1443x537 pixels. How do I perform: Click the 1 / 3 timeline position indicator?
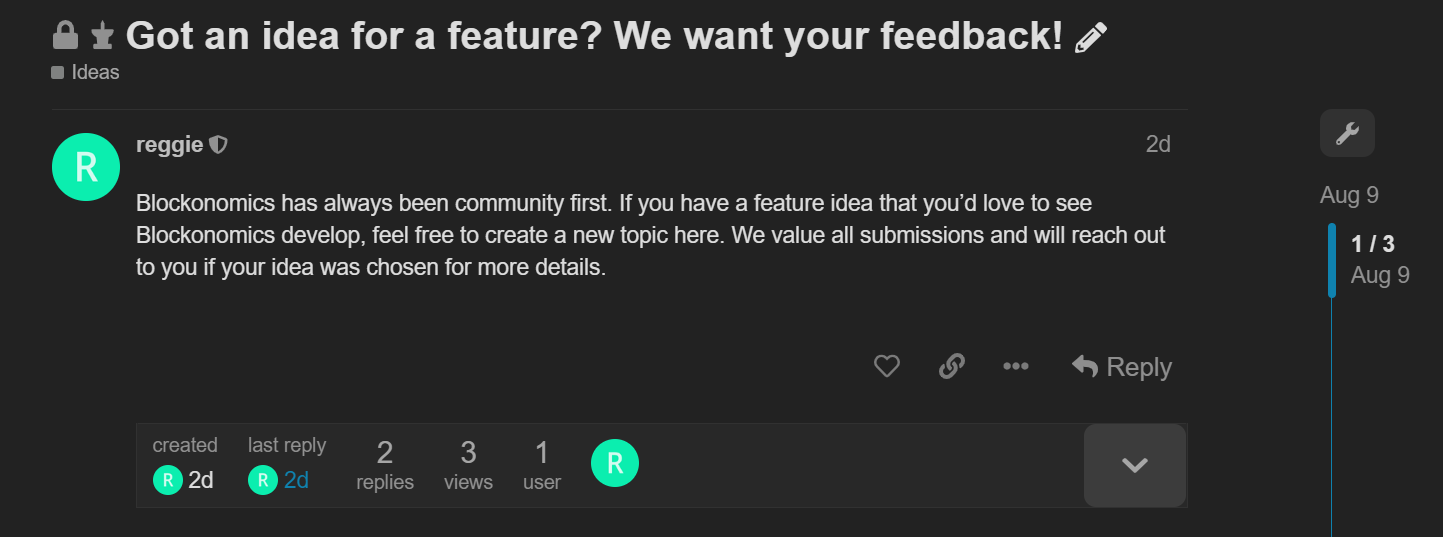1373,243
